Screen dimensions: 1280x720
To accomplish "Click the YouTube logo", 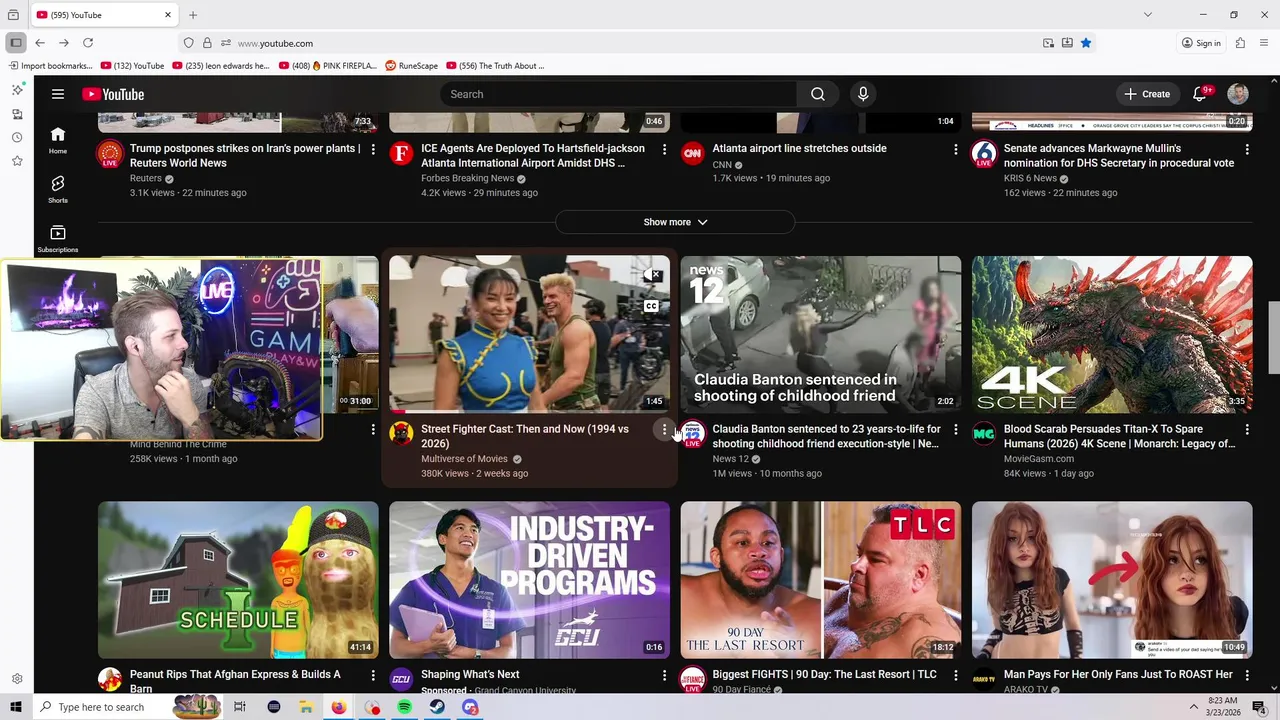I will click(x=113, y=94).
